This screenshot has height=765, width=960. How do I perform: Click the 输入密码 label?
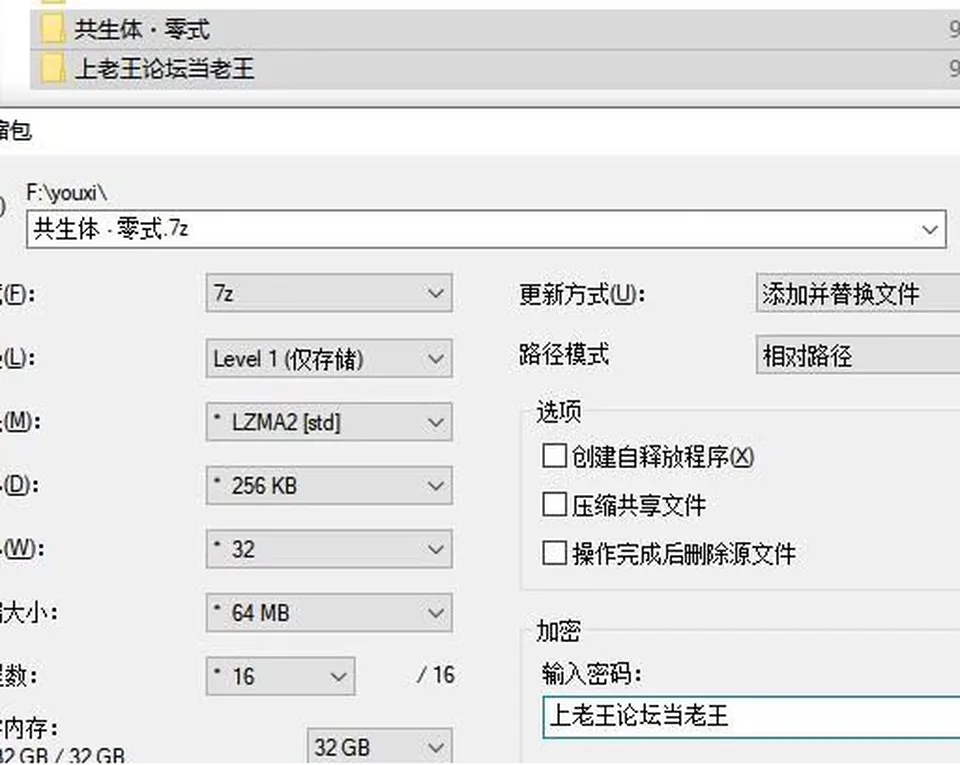point(591,674)
